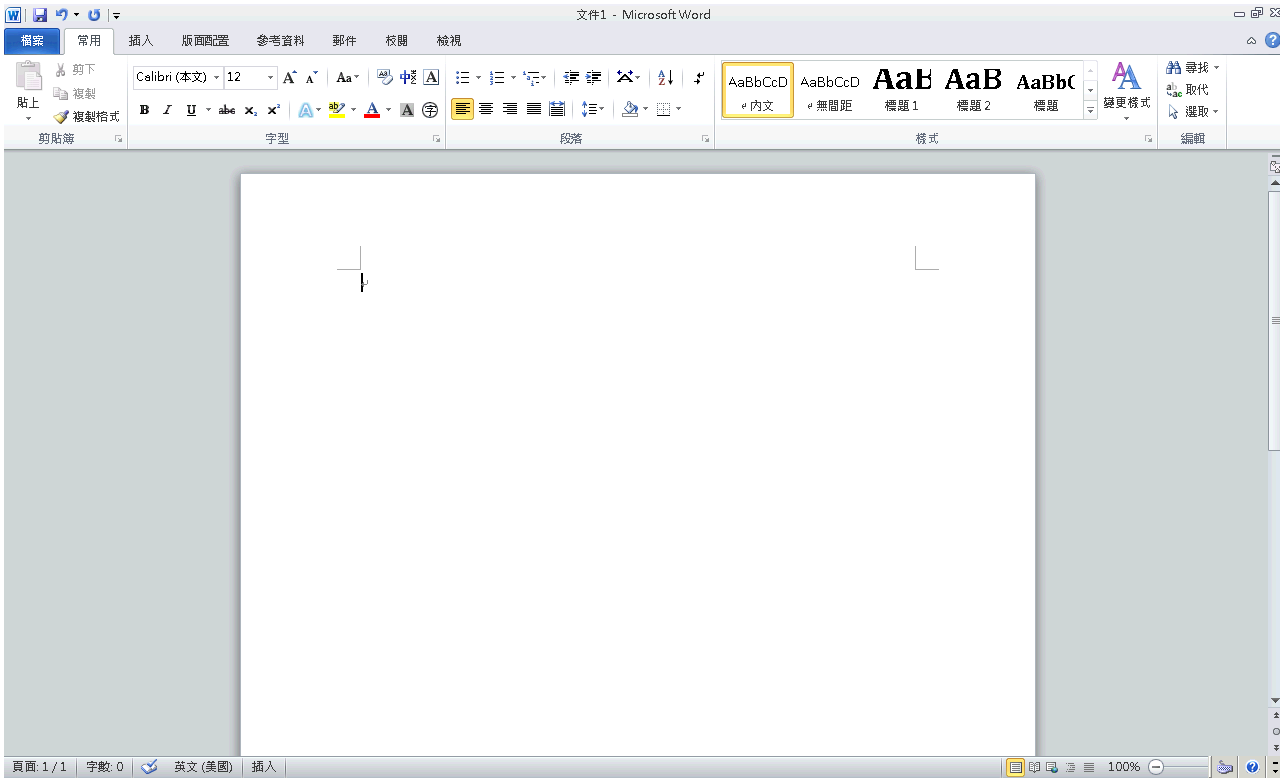Apply subscript formatting

click(250, 110)
